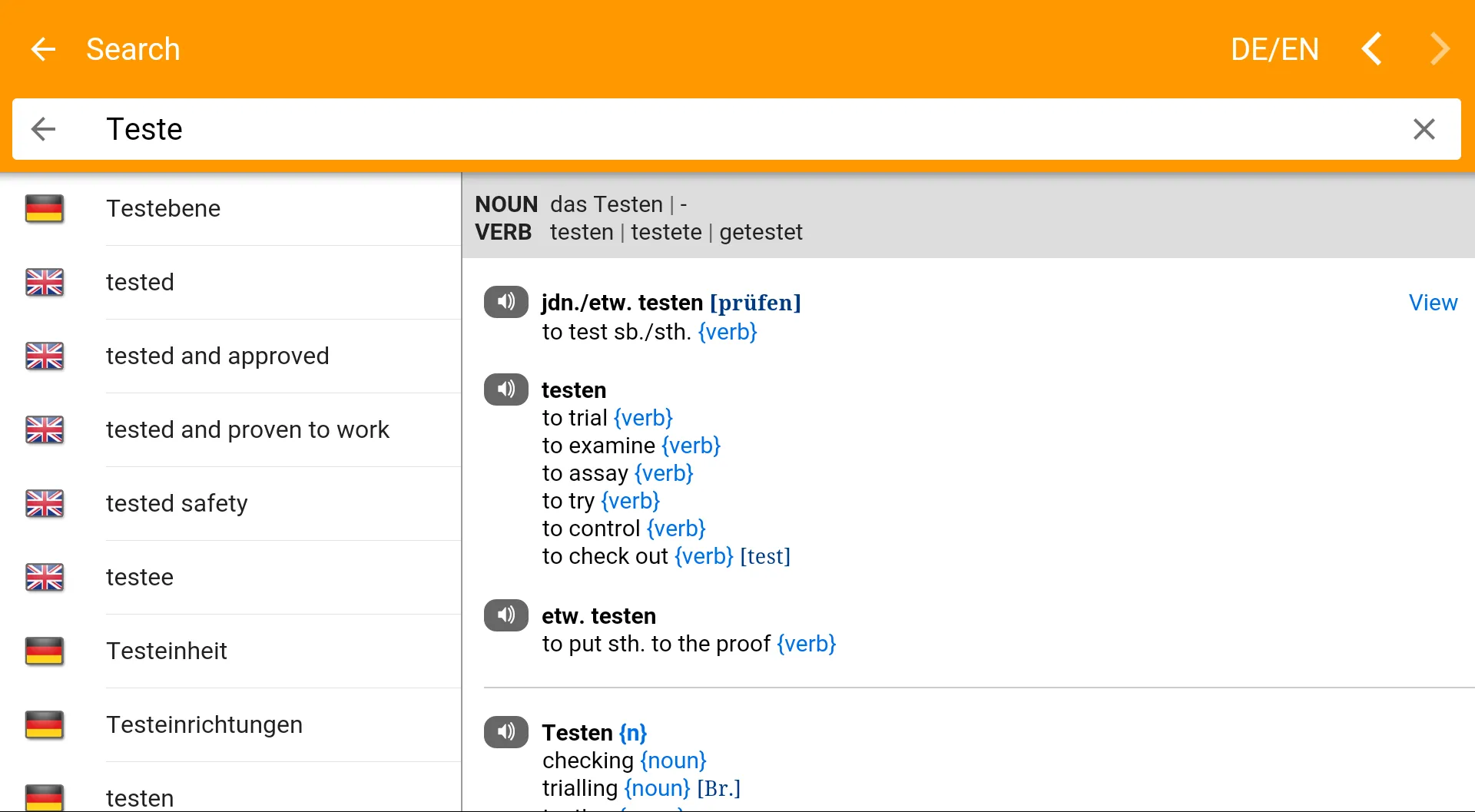
Task: Go to next entry with right chevron
Action: (1440, 49)
